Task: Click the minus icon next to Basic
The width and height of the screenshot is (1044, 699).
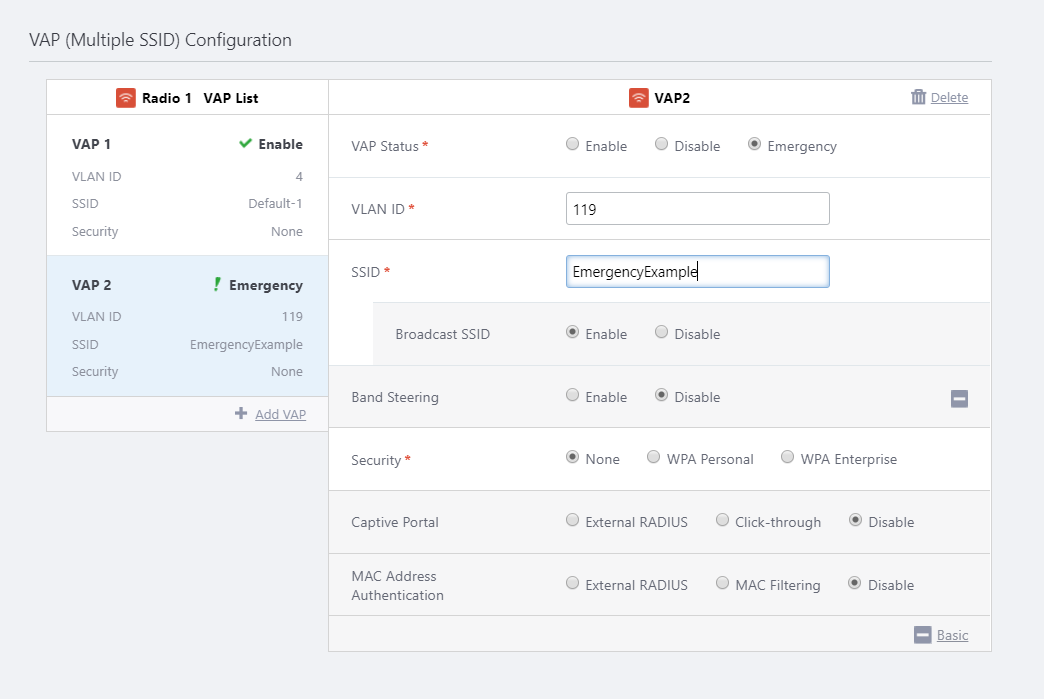Action: [x=922, y=635]
